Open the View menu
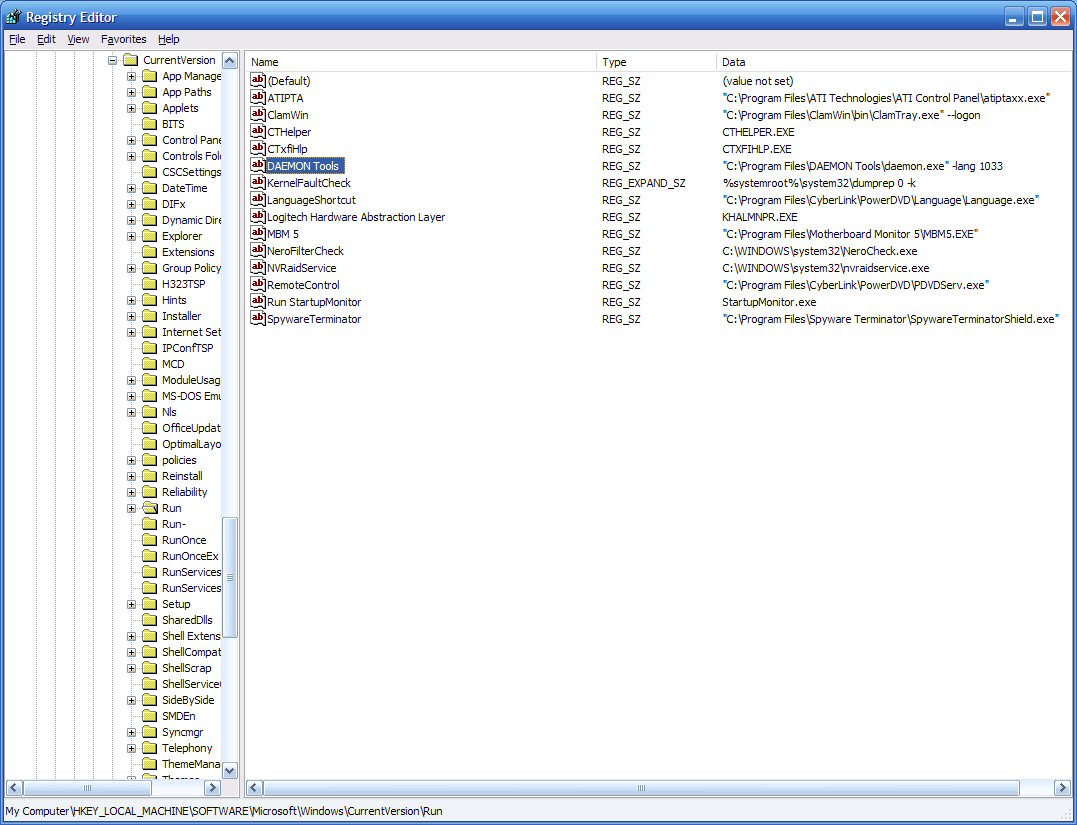 (78, 39)
